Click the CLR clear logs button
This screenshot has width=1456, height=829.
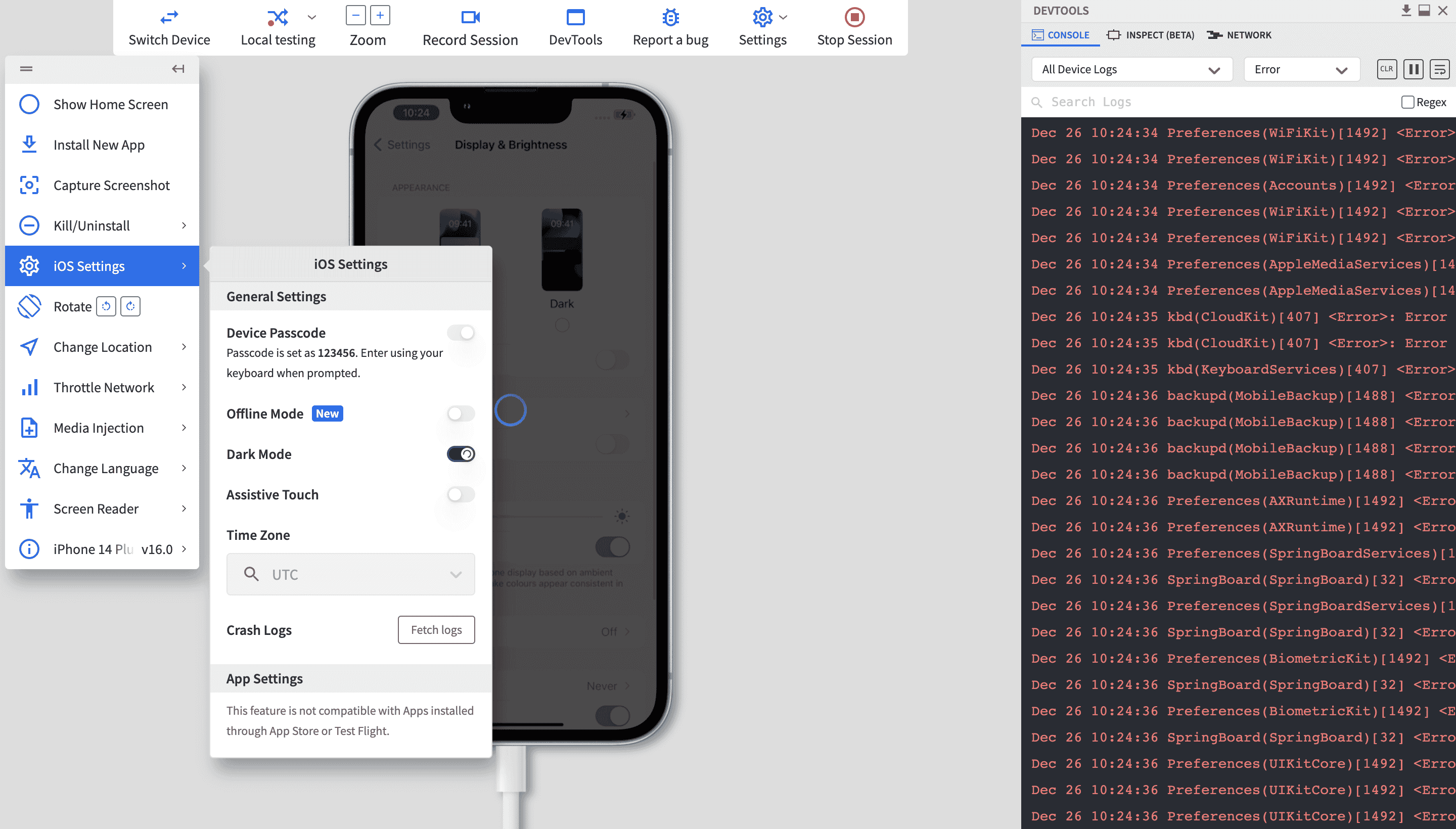pyautogui.click(x=1387, y=70)
